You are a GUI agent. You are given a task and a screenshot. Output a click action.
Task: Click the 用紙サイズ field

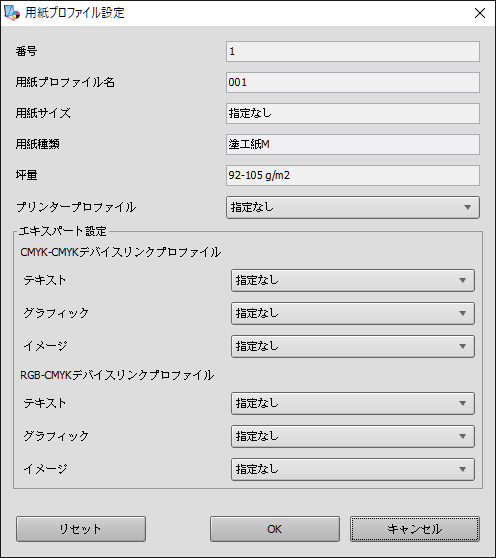(353, 114)
